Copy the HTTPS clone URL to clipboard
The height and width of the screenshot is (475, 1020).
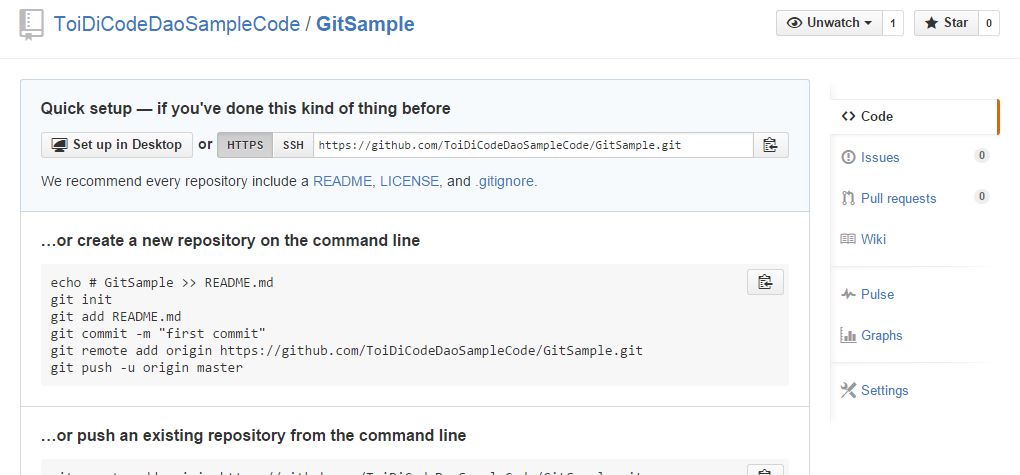(770, 145)
